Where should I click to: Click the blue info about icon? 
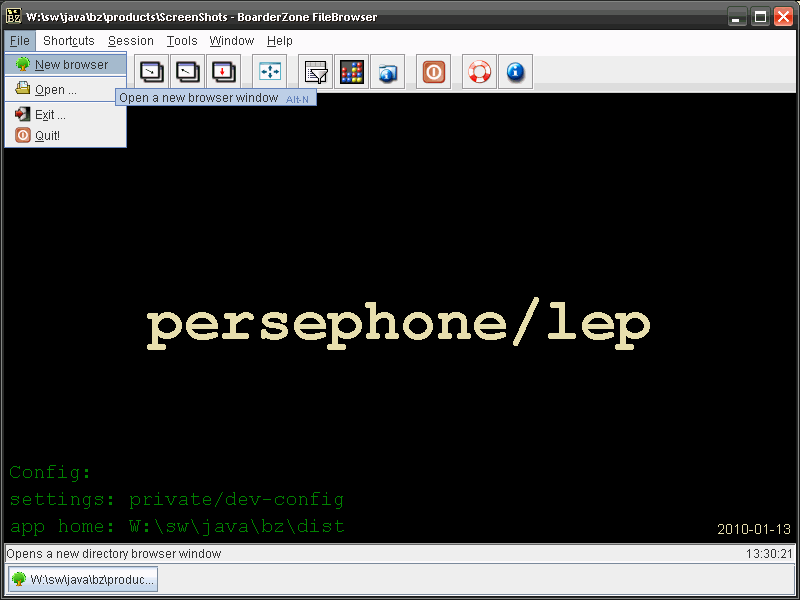(515, 72)
